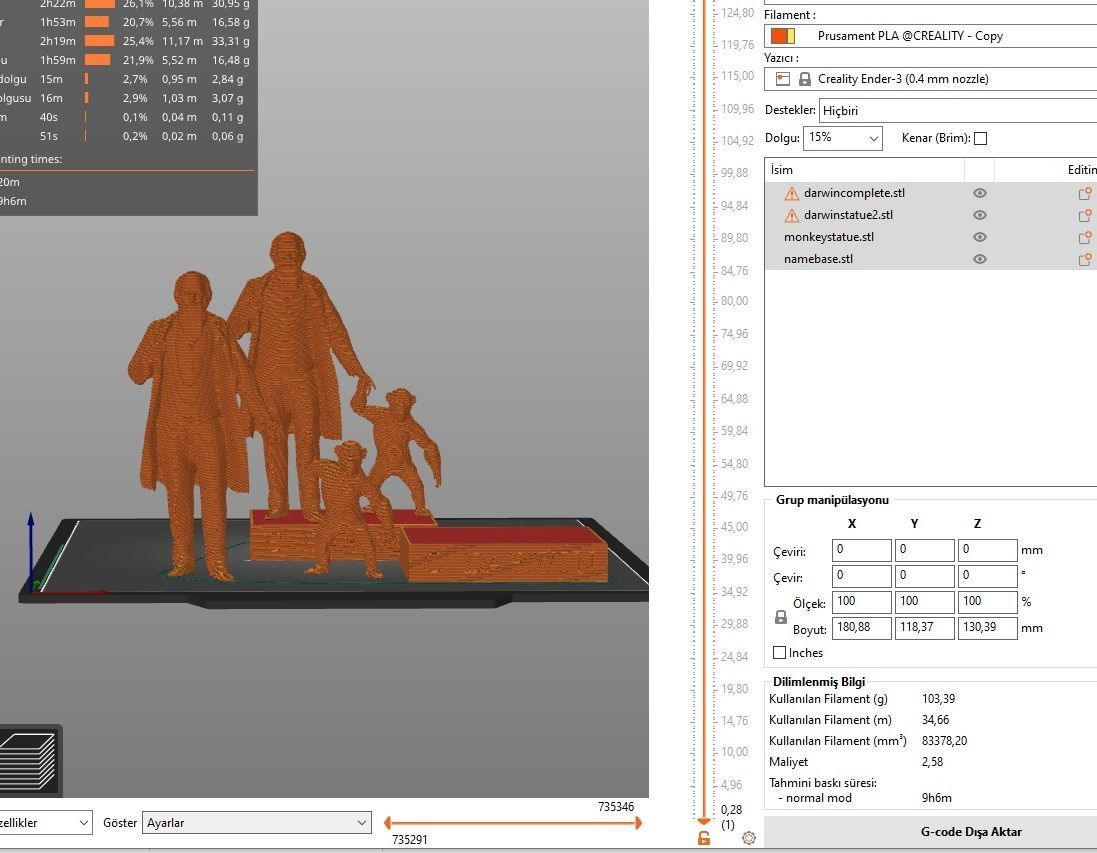Click the Çeviri Y input field
Viewport: 1097px width, 853px height.
924,550
